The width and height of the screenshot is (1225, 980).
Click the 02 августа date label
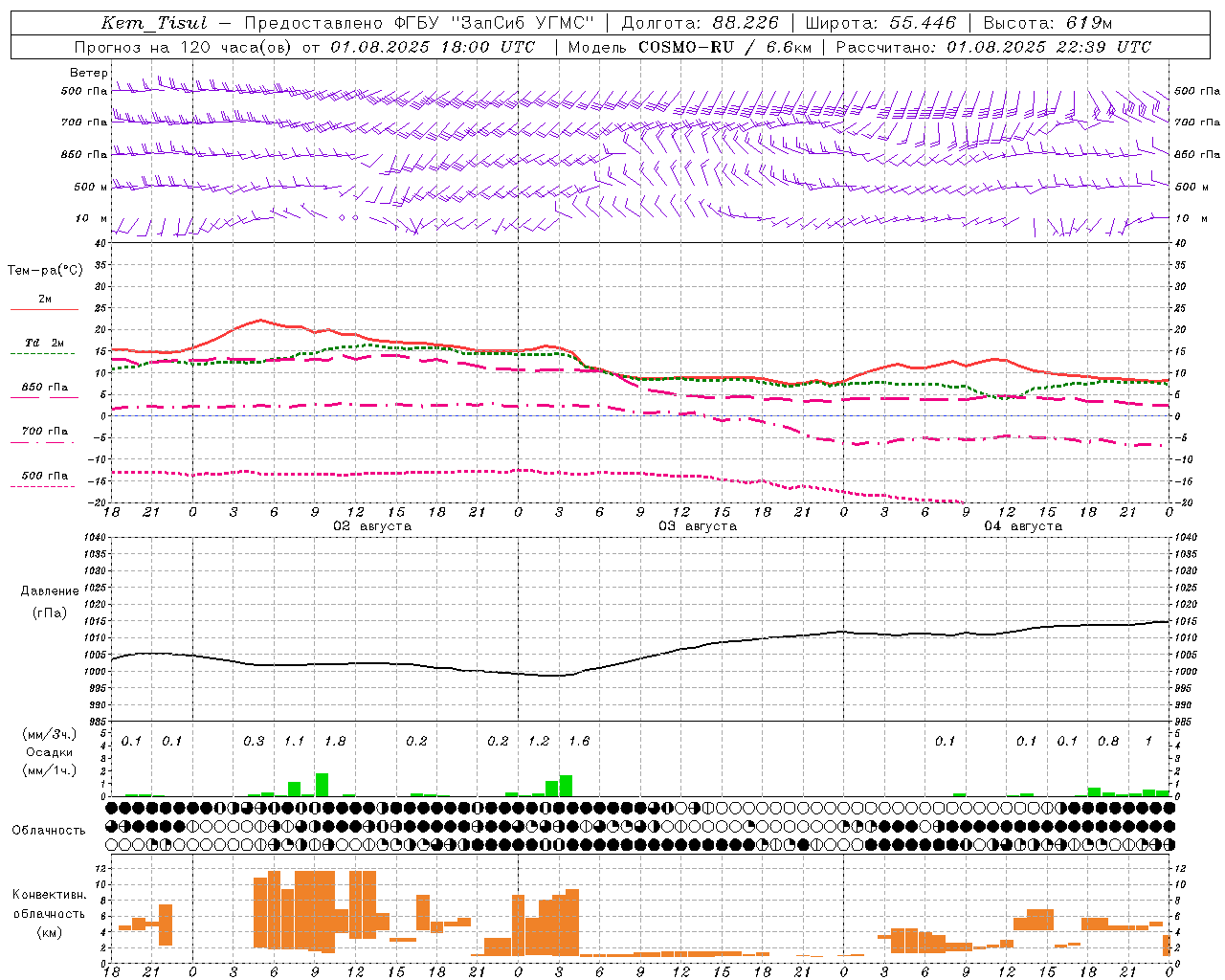tap(372, 526)
